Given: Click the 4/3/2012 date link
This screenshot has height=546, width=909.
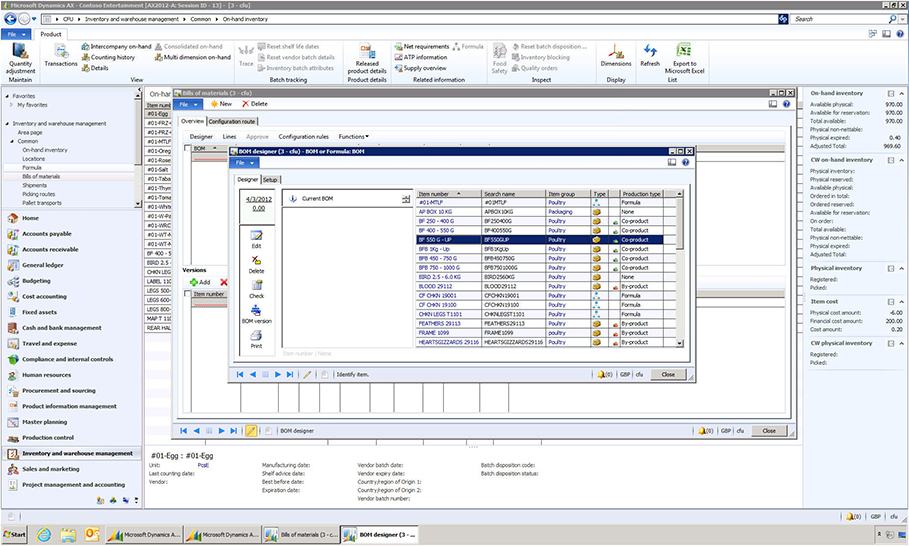Looking at the screenshot, I should (x=259, y=199).
